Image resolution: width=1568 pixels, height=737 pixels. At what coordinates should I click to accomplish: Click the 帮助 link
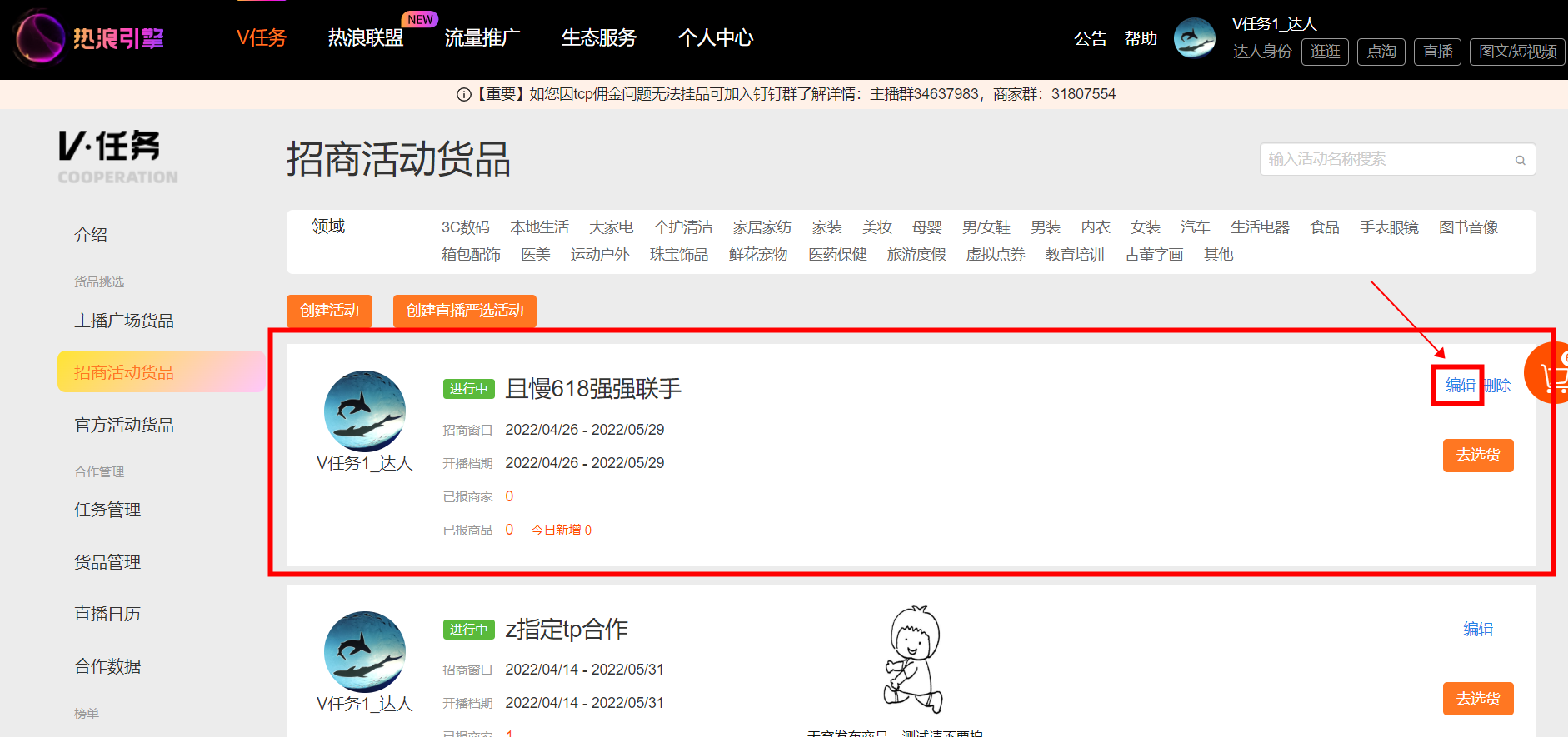[x=1141, y=38]
